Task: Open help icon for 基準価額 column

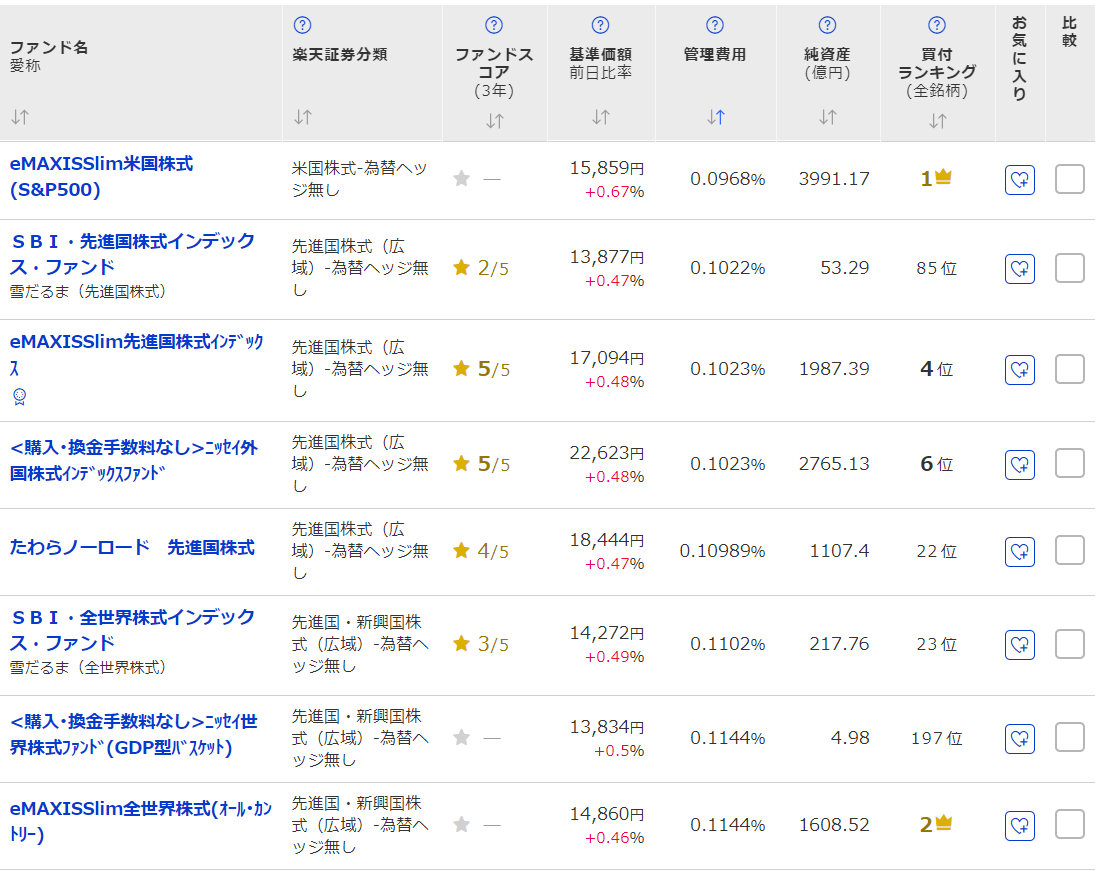Action: point(600,25)
